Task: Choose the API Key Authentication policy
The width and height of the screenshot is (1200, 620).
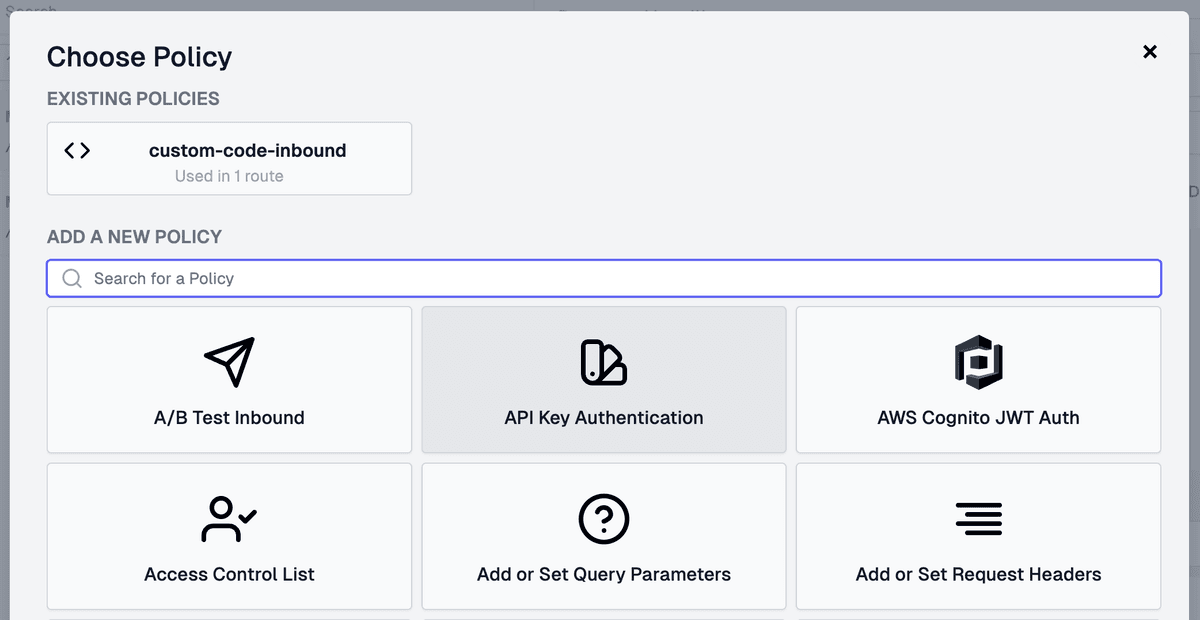Action: 603,380
